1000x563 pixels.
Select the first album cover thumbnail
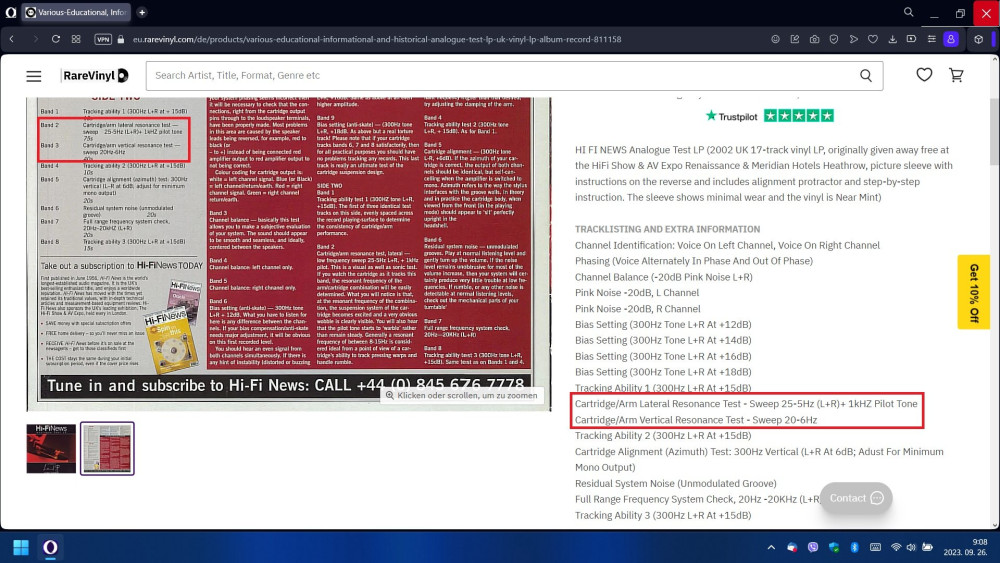pyautogui.click(x=51, y=448)
